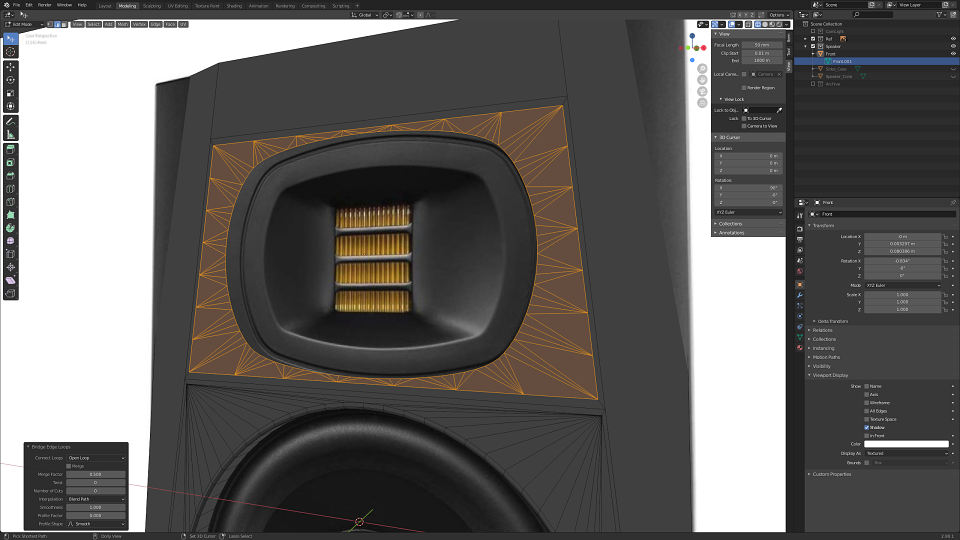Expand the Custom Properties panel
Viewport: 960px width, 540px height.
click(831, 474)
